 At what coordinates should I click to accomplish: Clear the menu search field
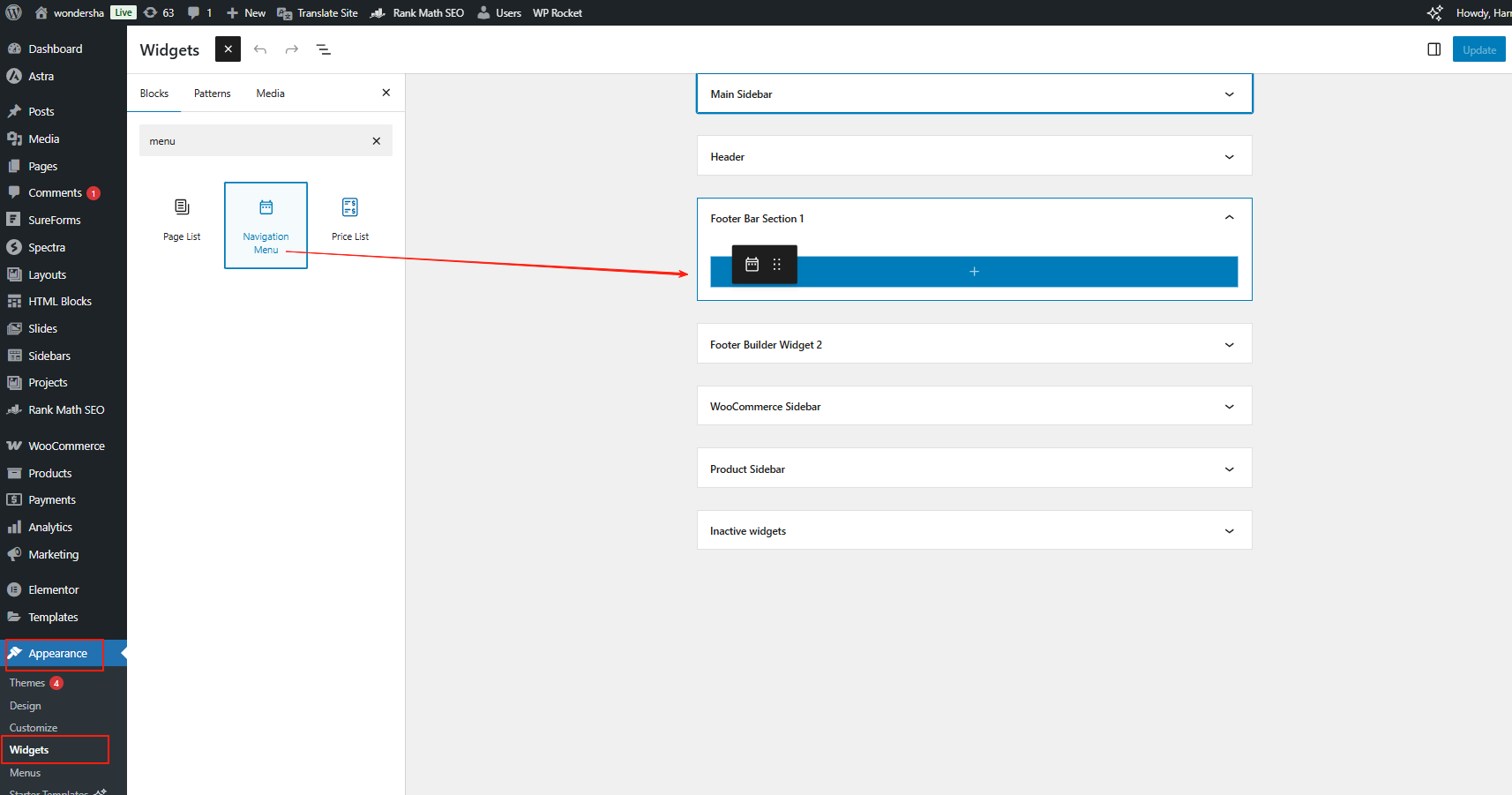click(377, 141)
